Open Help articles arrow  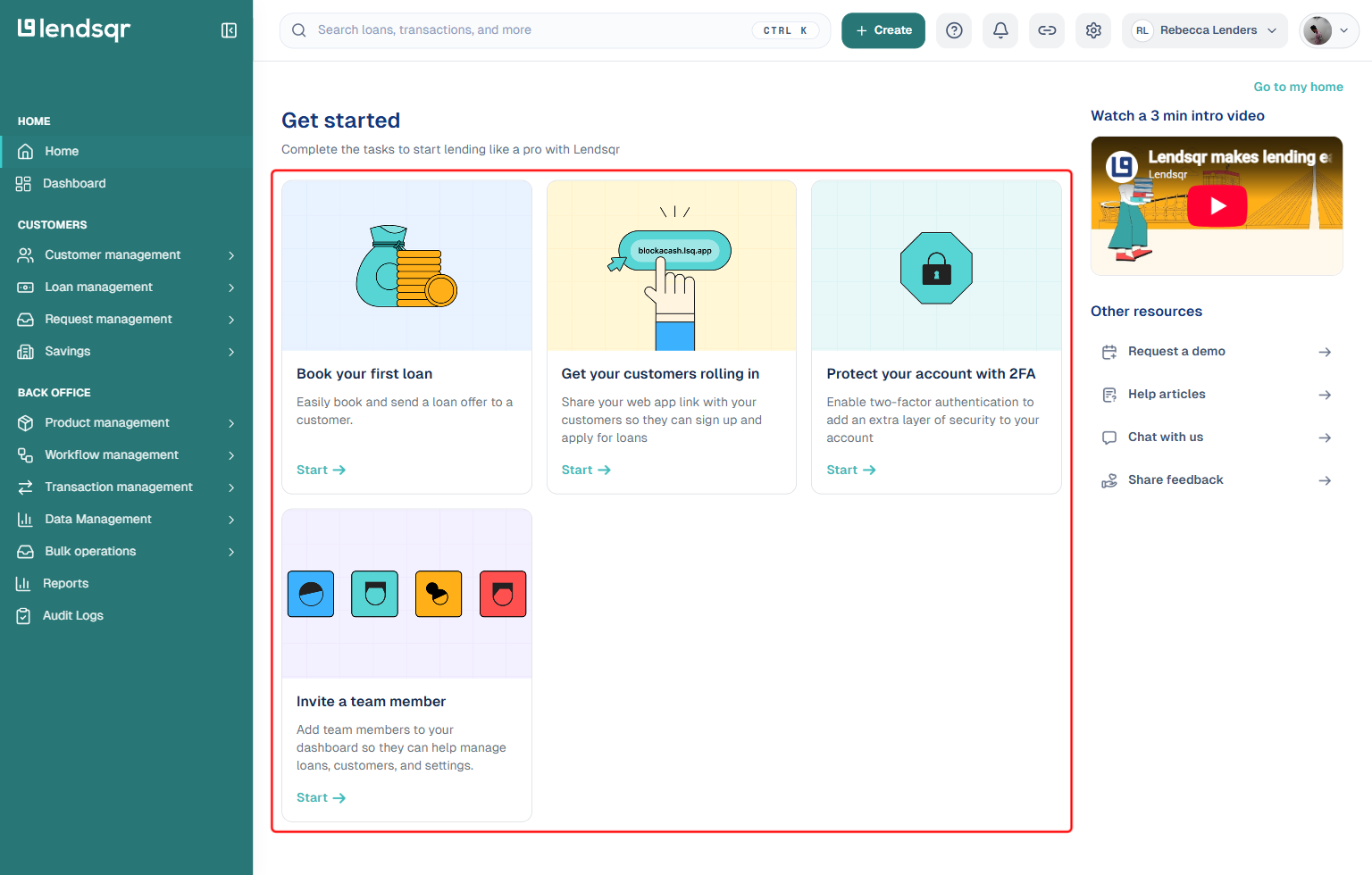coord(1325,395)
